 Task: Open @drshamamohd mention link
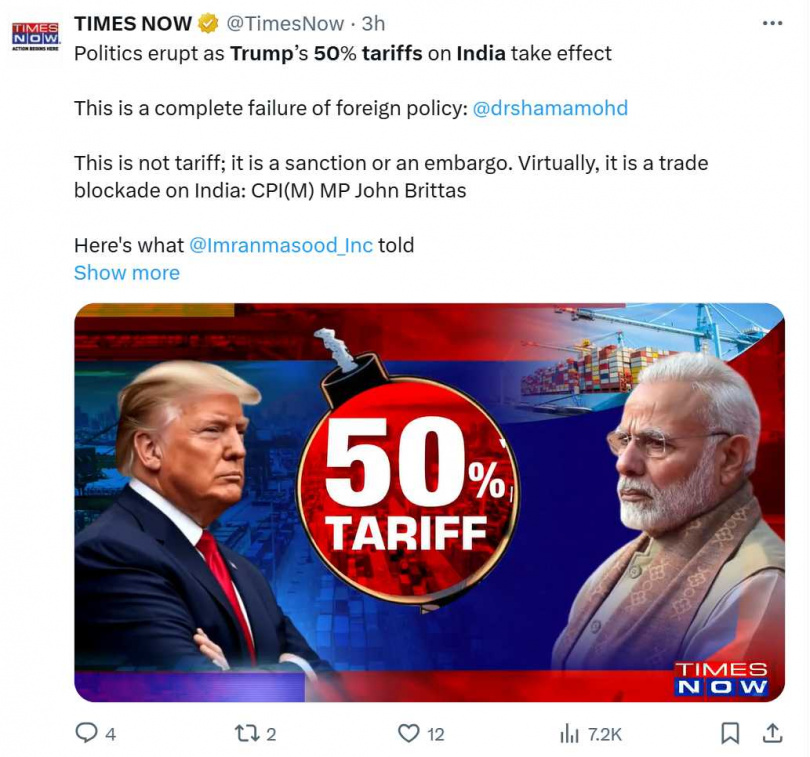(550, 109)
